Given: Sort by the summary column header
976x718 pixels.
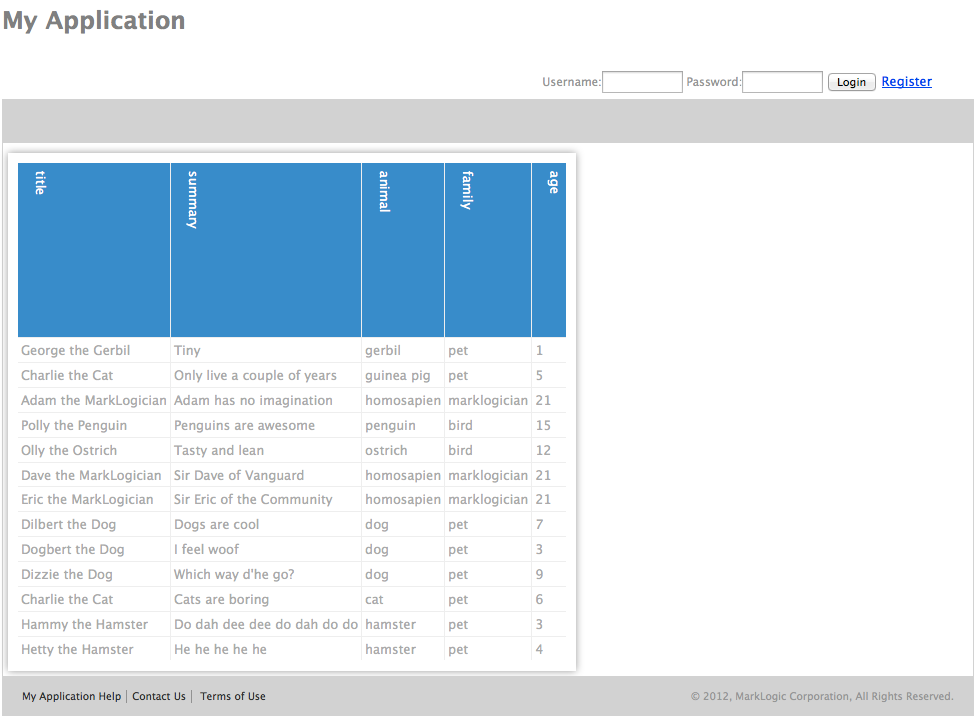Looking at the screenshot, I should (265, 250).
